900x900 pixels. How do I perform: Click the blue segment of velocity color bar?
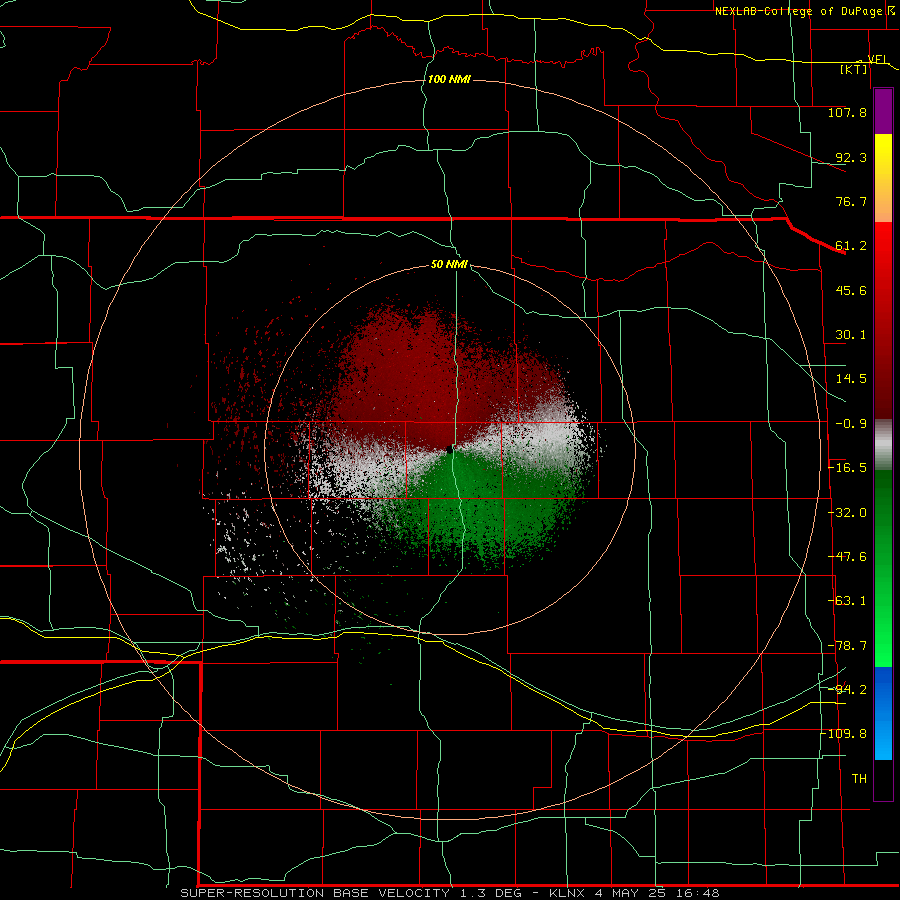tap(883, 713)
